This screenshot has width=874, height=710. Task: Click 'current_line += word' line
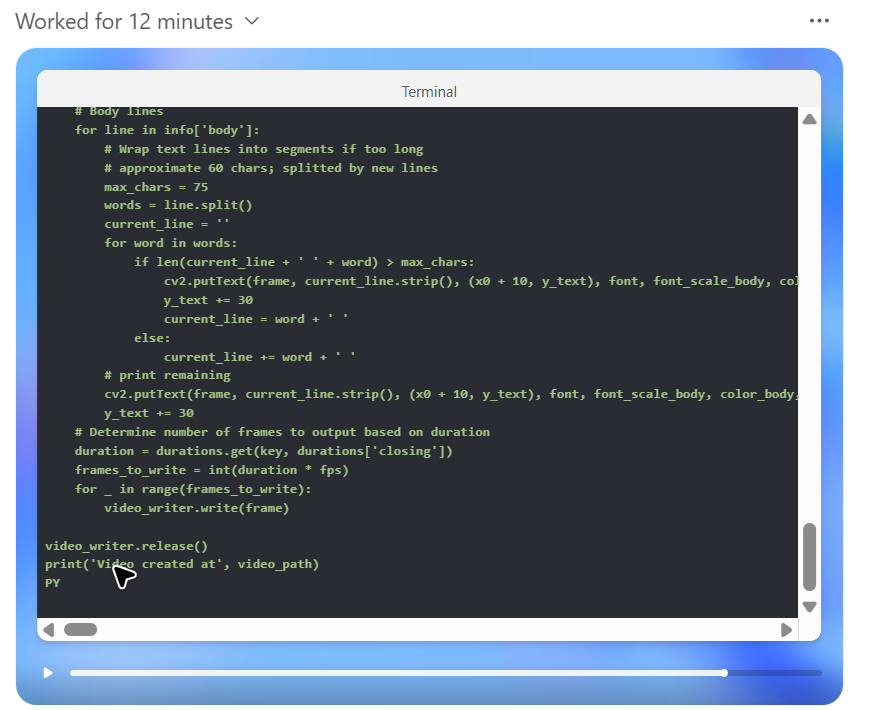[259, 357]
